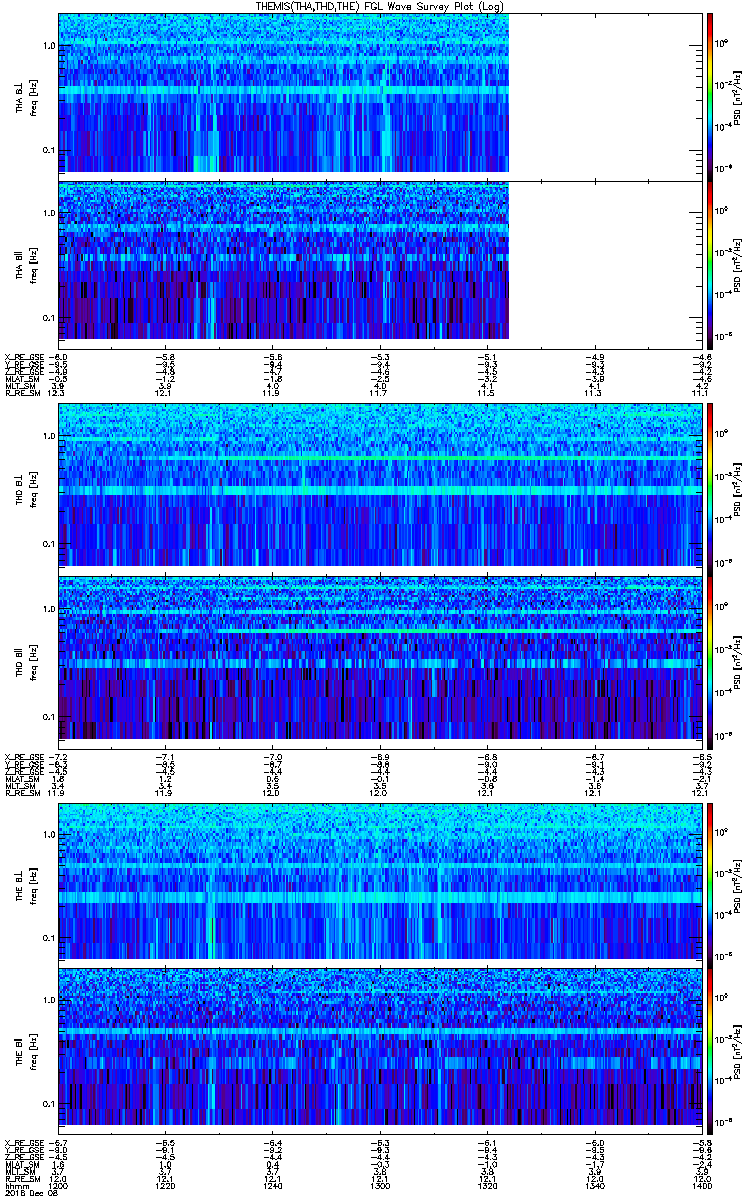Screen dimensions: 750x1200
Task: Click the '1300' time tick label
Action: point(379,1186)
